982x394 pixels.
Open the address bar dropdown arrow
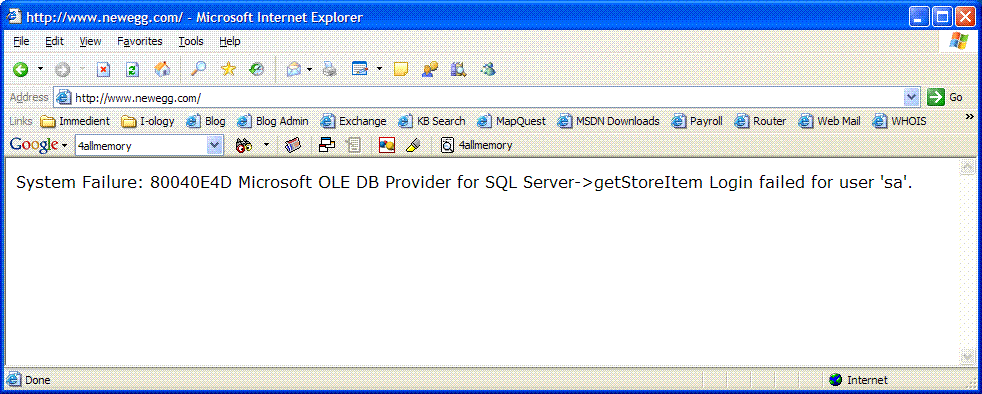click(911, 97)
